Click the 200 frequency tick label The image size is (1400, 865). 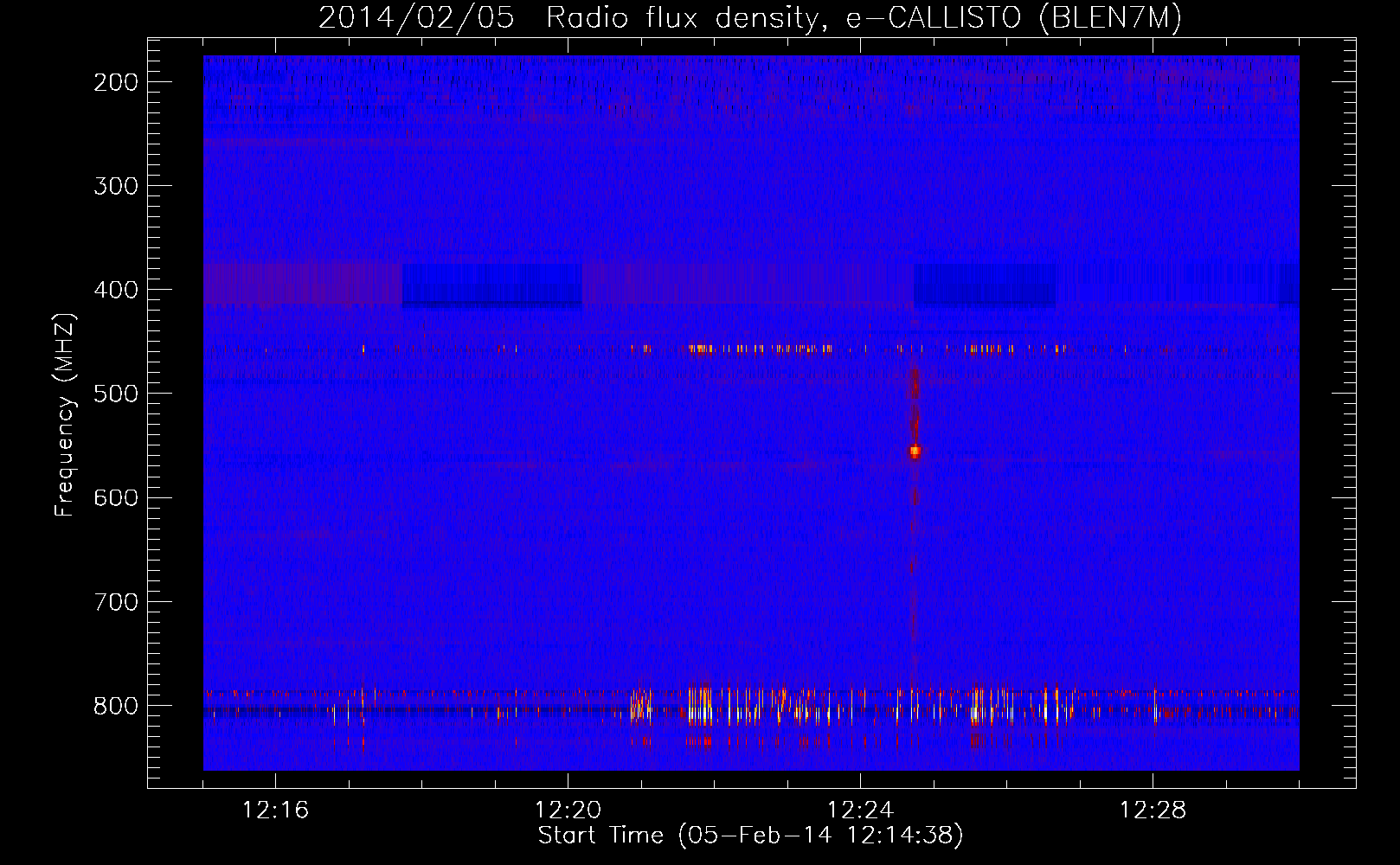[116, 82]
